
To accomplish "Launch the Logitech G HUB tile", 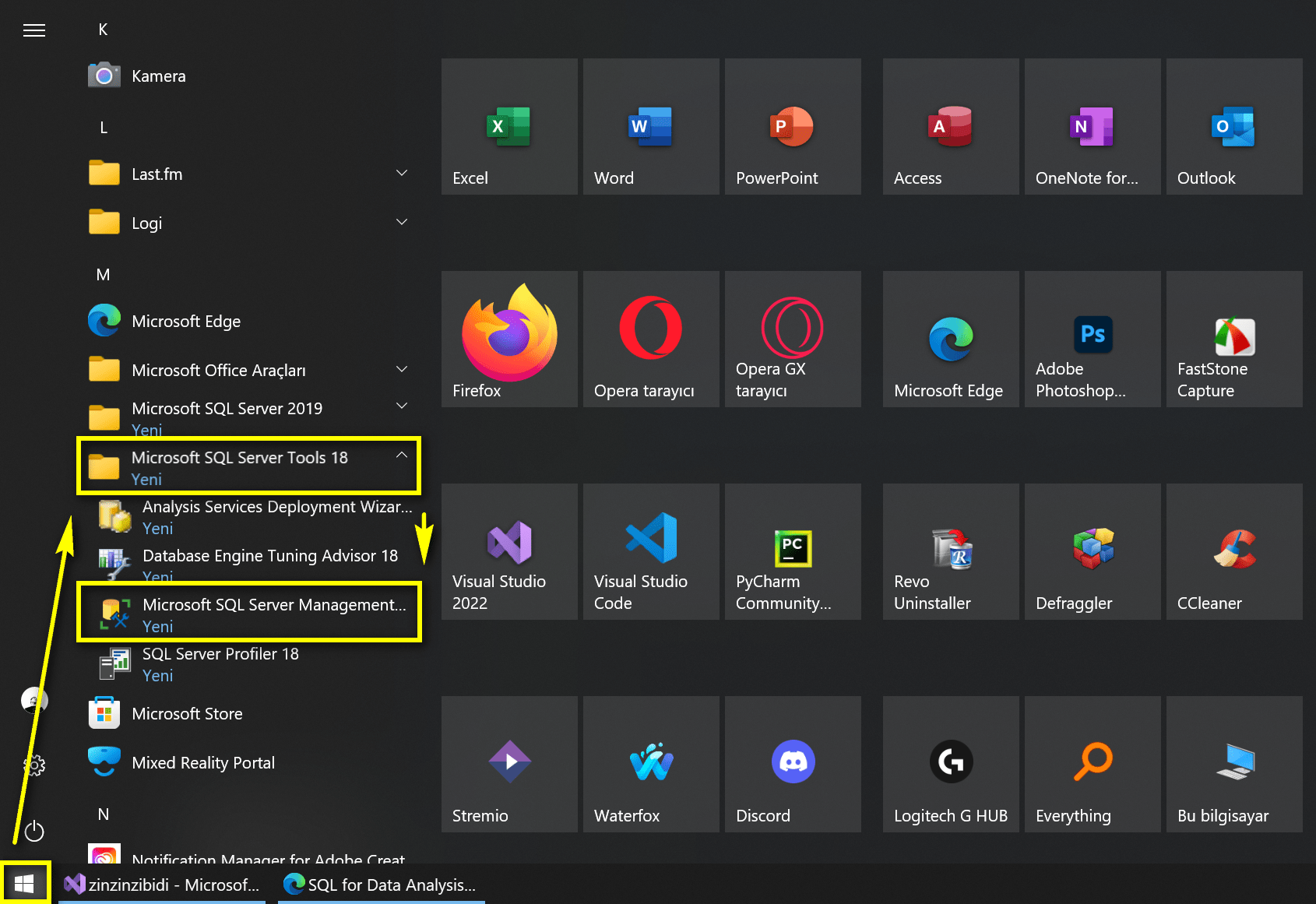I will pos(951,764).
